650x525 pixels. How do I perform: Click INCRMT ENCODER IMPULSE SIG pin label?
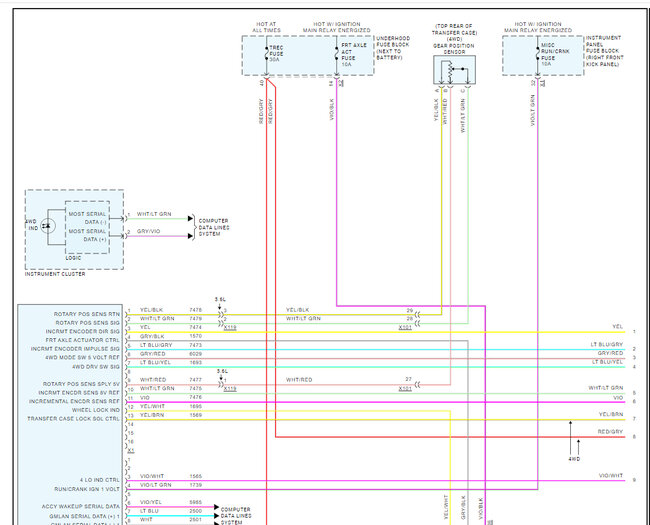pyautogui.click(x=75, y=349)
